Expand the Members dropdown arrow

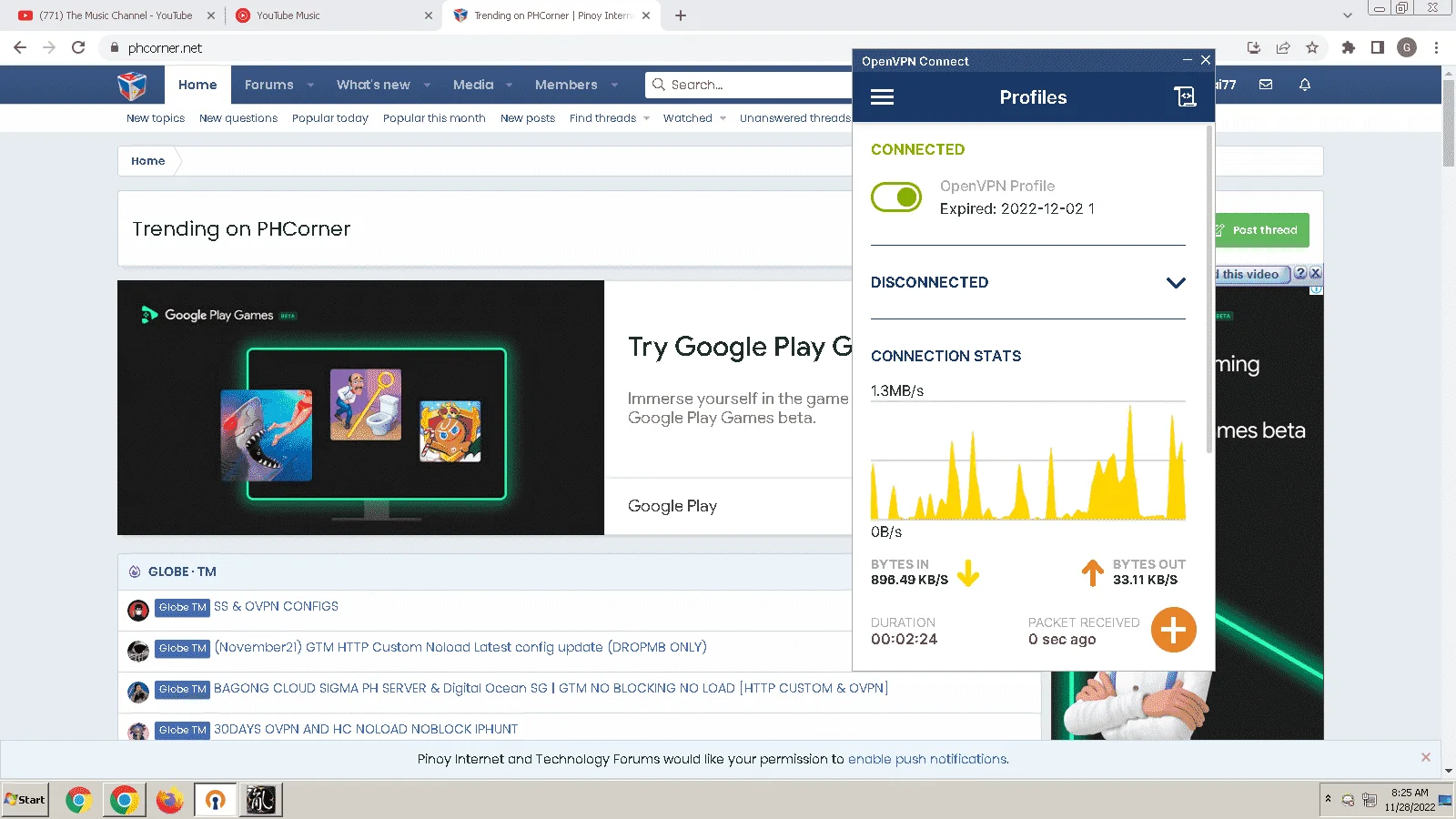click(614, 85)
